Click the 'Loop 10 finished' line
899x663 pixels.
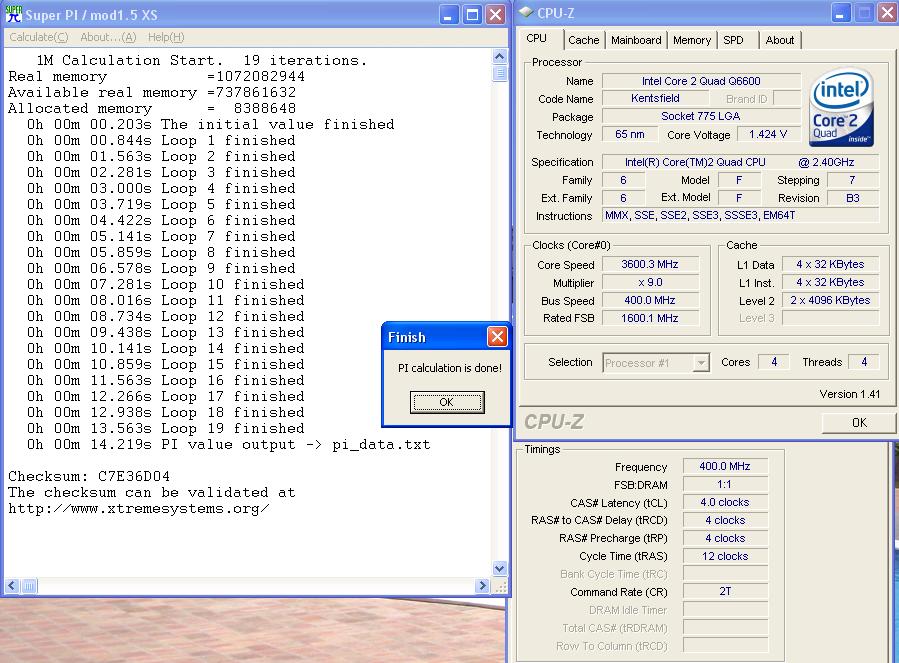click(x=166, y=284)
